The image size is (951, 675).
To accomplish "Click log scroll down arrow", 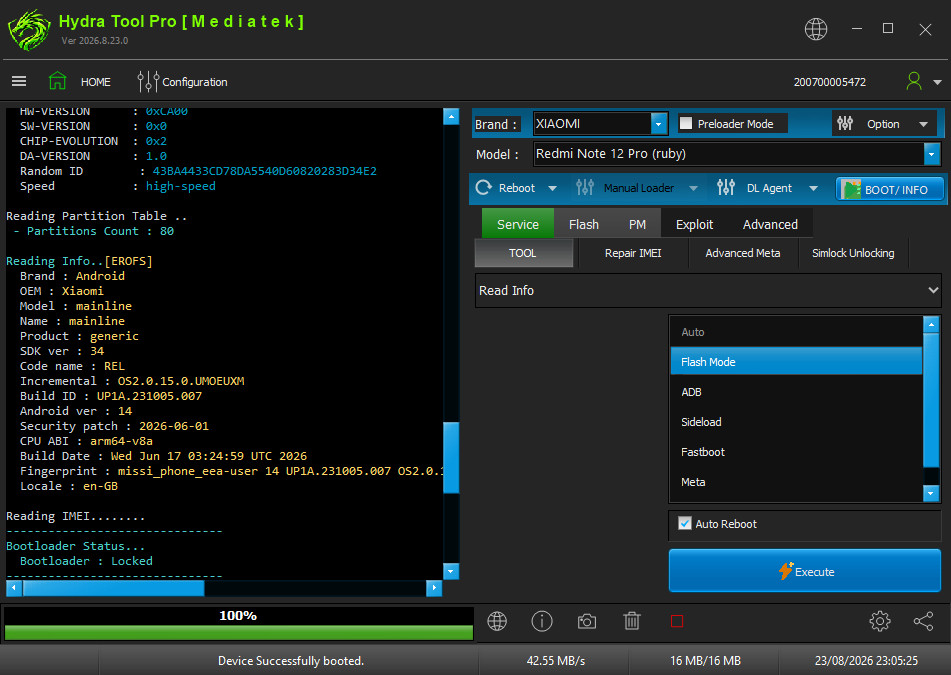I will 451,571.
